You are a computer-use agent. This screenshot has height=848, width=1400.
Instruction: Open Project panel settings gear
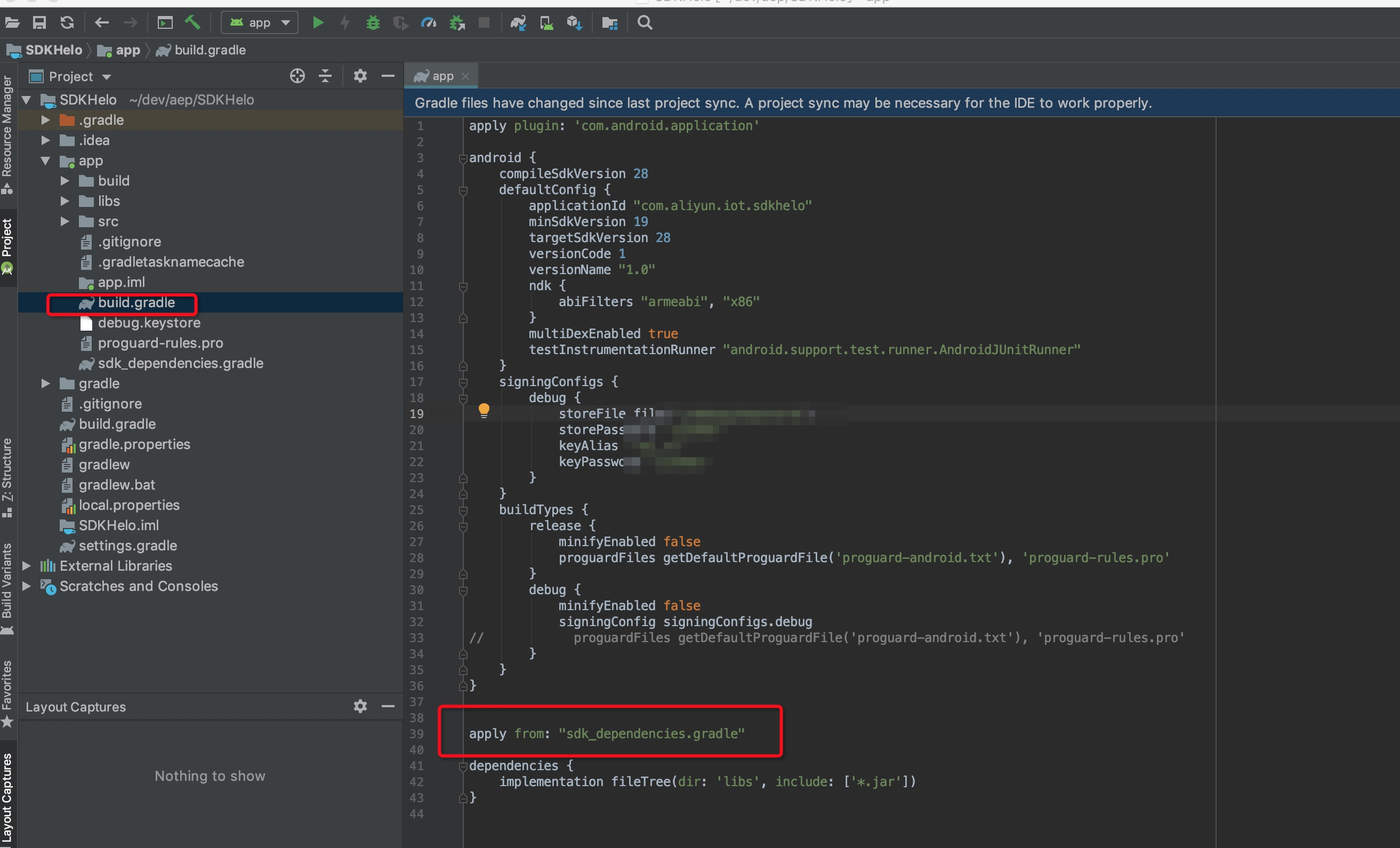tap(360, 76)
